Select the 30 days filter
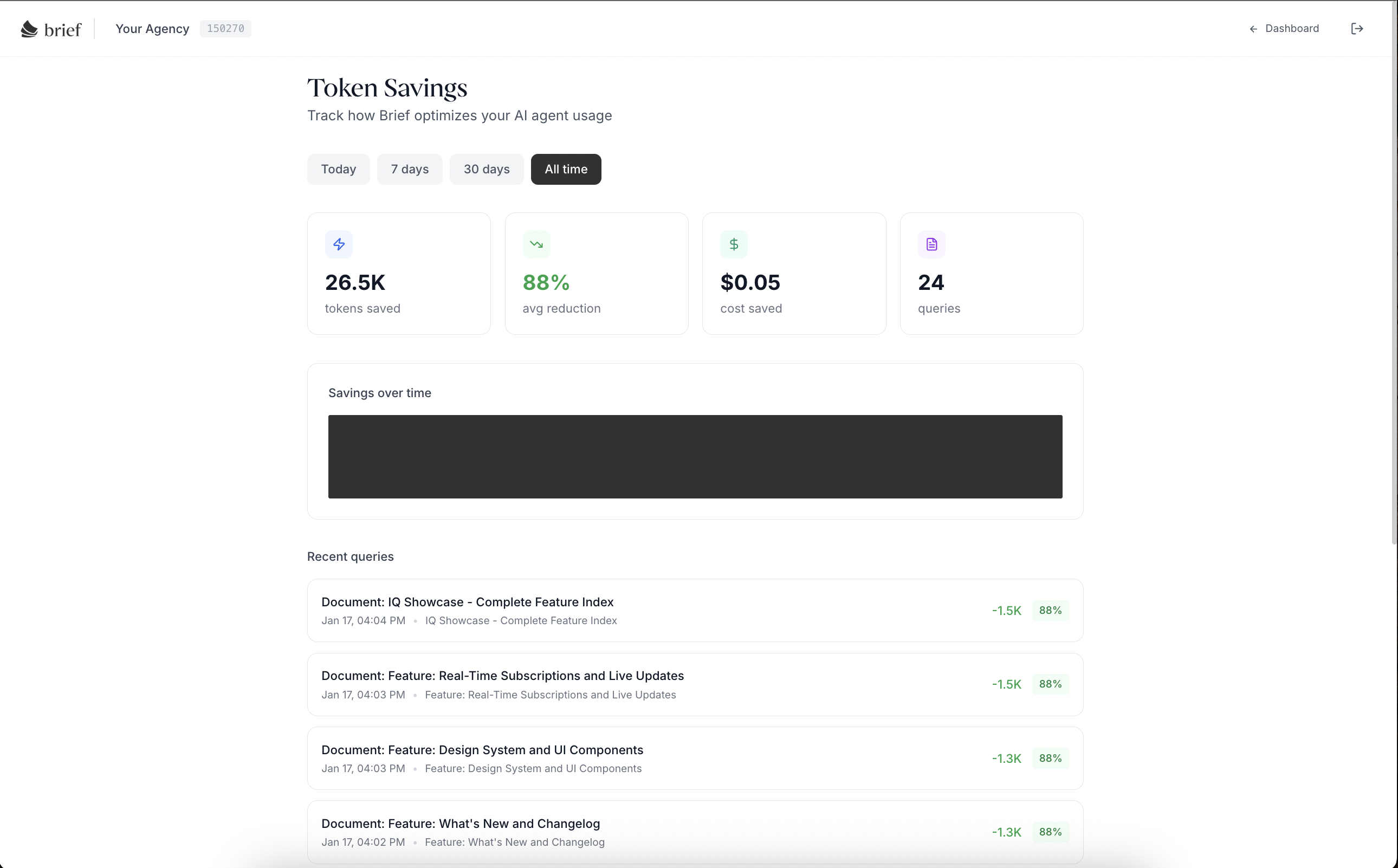The width and height of the screenshot is (1398, 868). (x=486, y=170)
